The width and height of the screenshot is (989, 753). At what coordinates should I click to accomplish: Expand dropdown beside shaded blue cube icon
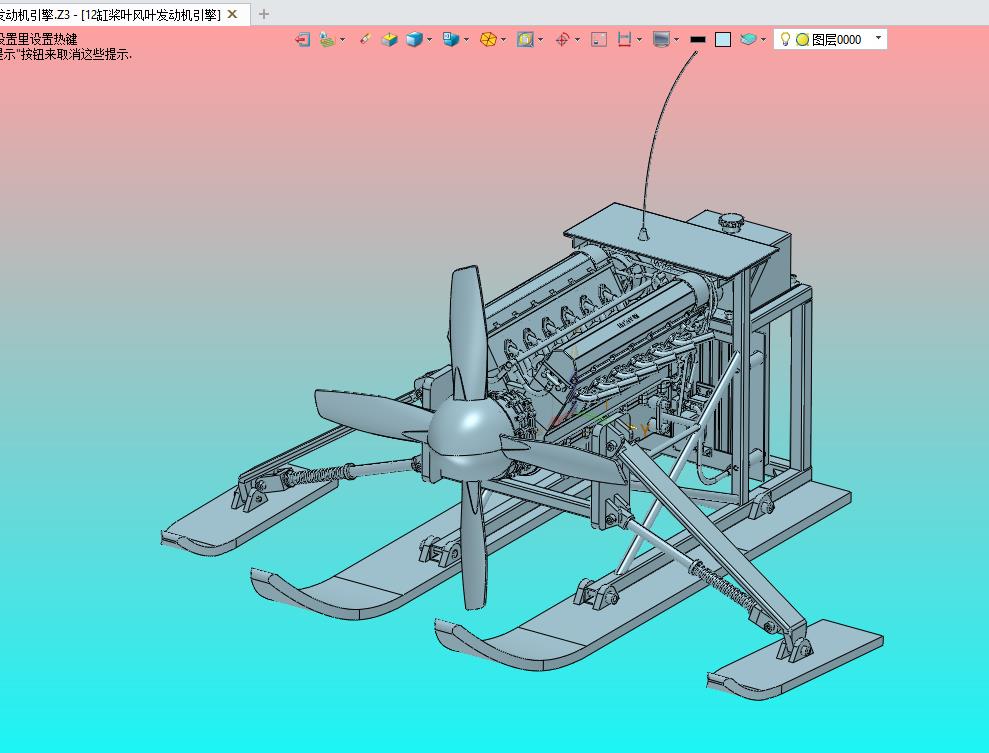tap(430, 40)
